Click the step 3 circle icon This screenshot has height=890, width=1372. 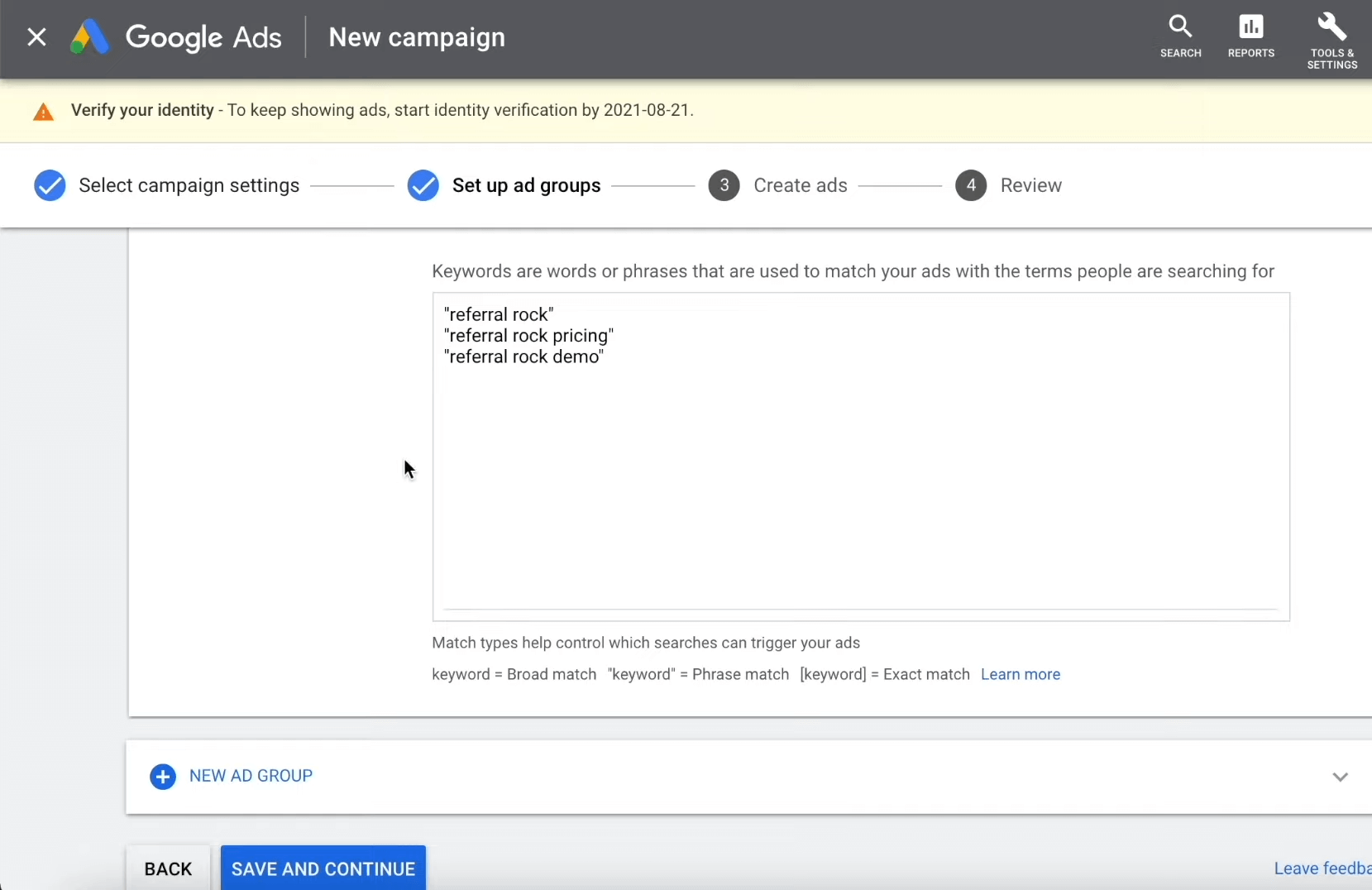coord(724,186)
